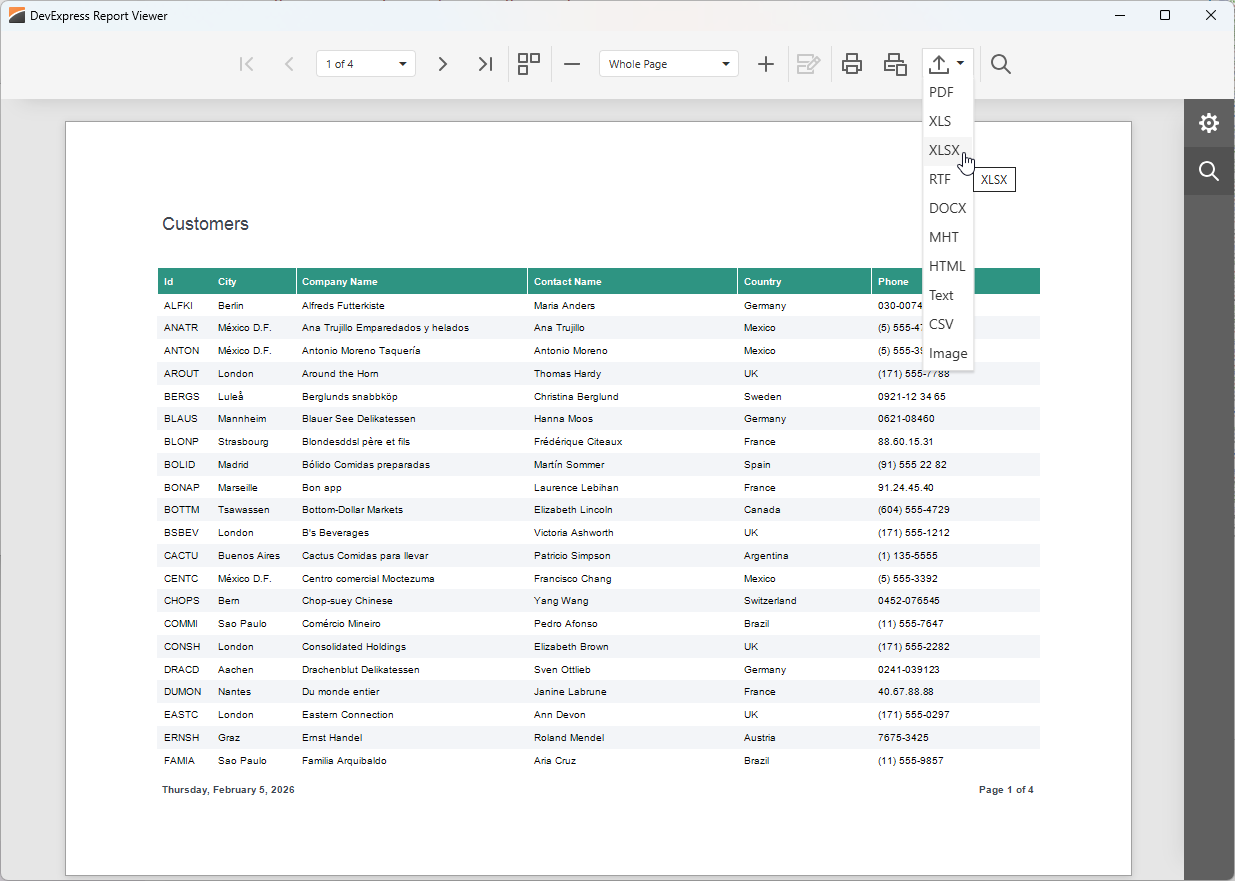
Task: Choose XLSX from the export menu
Action: tap(945, 150)
